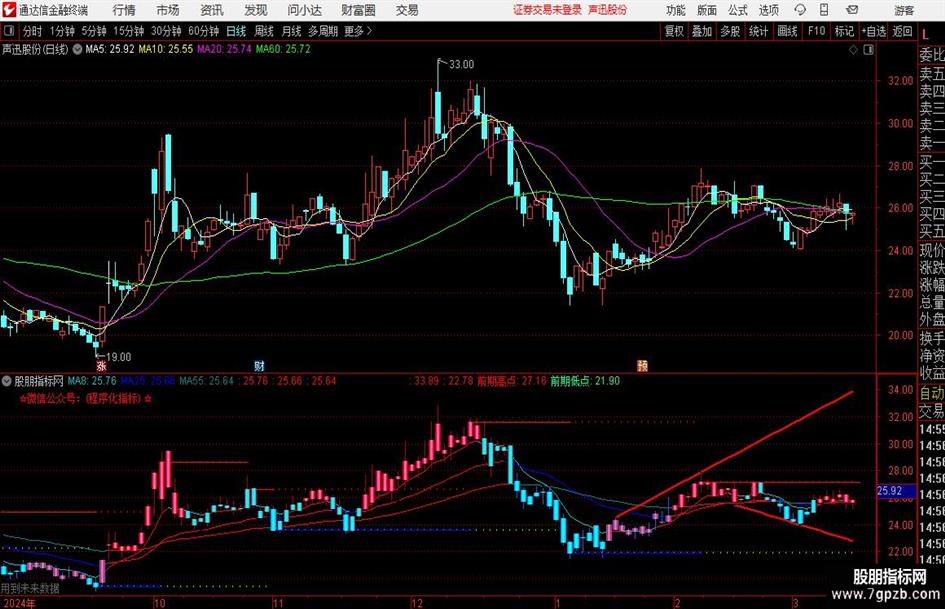Open the 发现 menu
The height and width of the screenshot is (609, 945).
[x=256, y=10]
